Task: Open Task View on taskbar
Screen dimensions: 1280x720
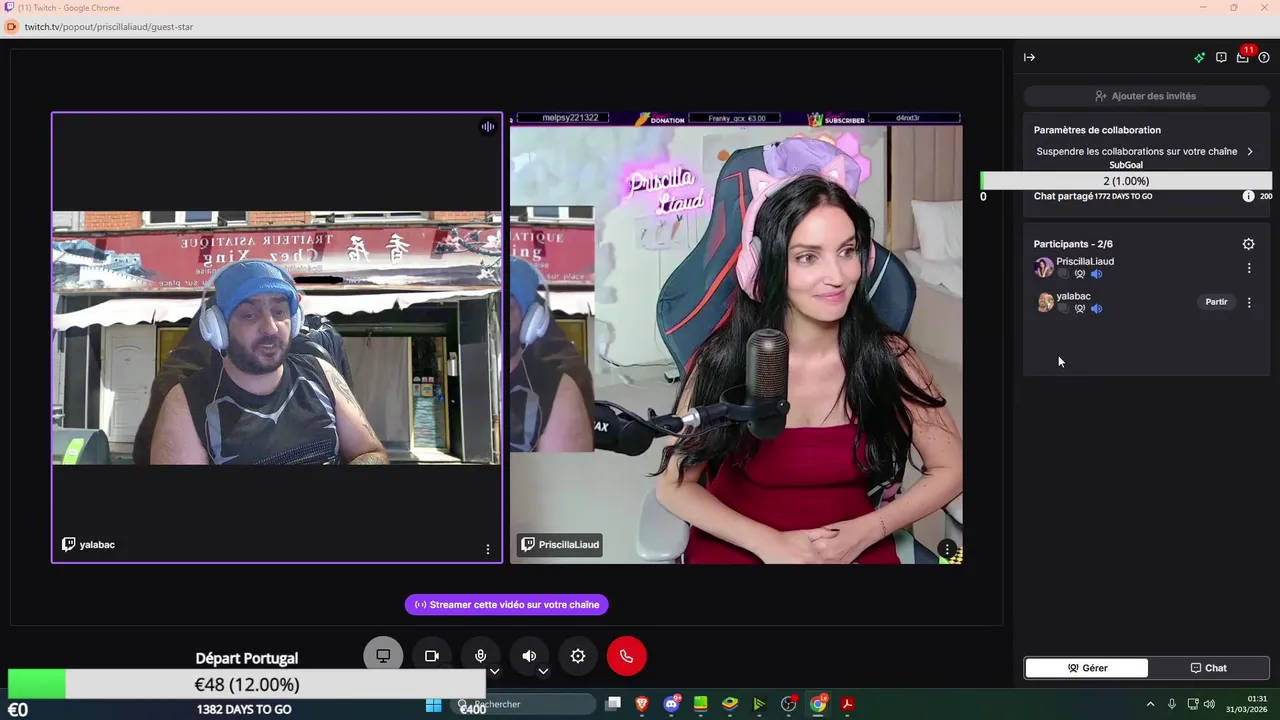Action: coord(613,704)
